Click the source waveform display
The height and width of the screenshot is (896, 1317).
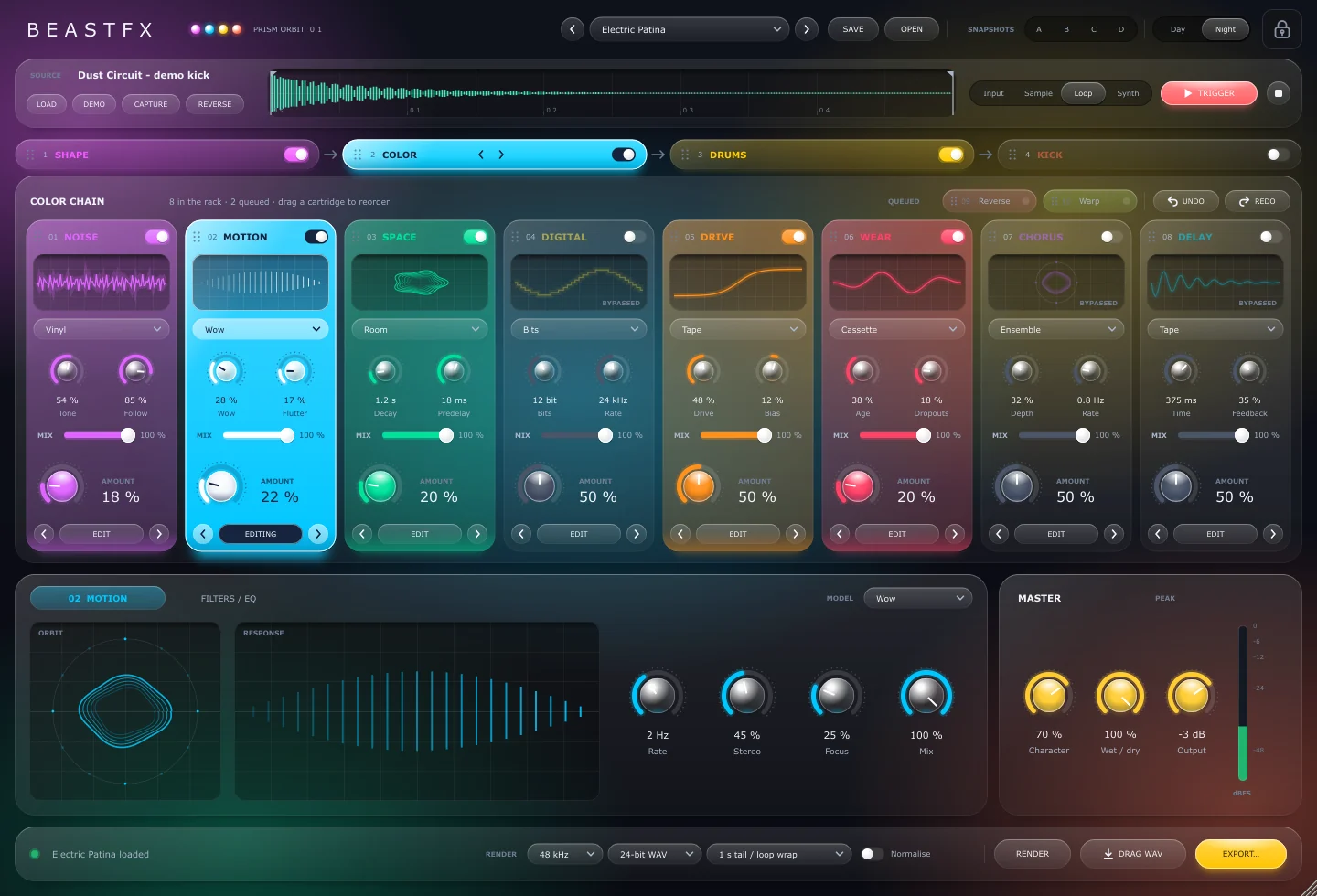(x=611, y=93)
